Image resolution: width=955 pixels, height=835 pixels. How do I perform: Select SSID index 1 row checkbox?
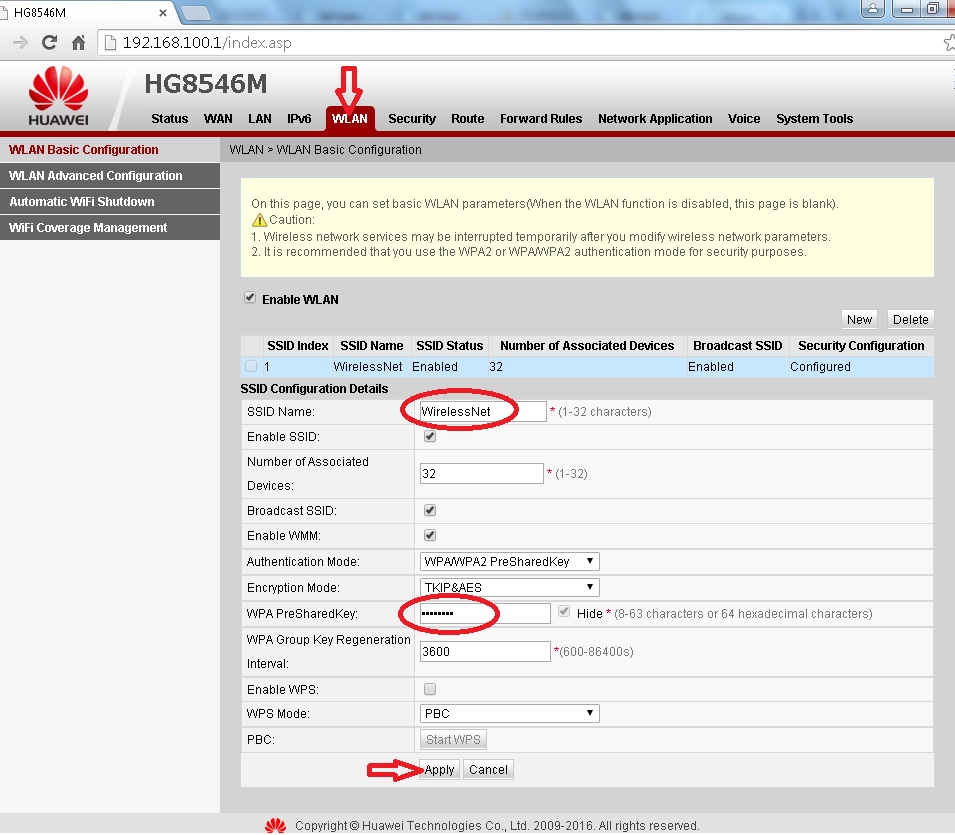[251, 366]
